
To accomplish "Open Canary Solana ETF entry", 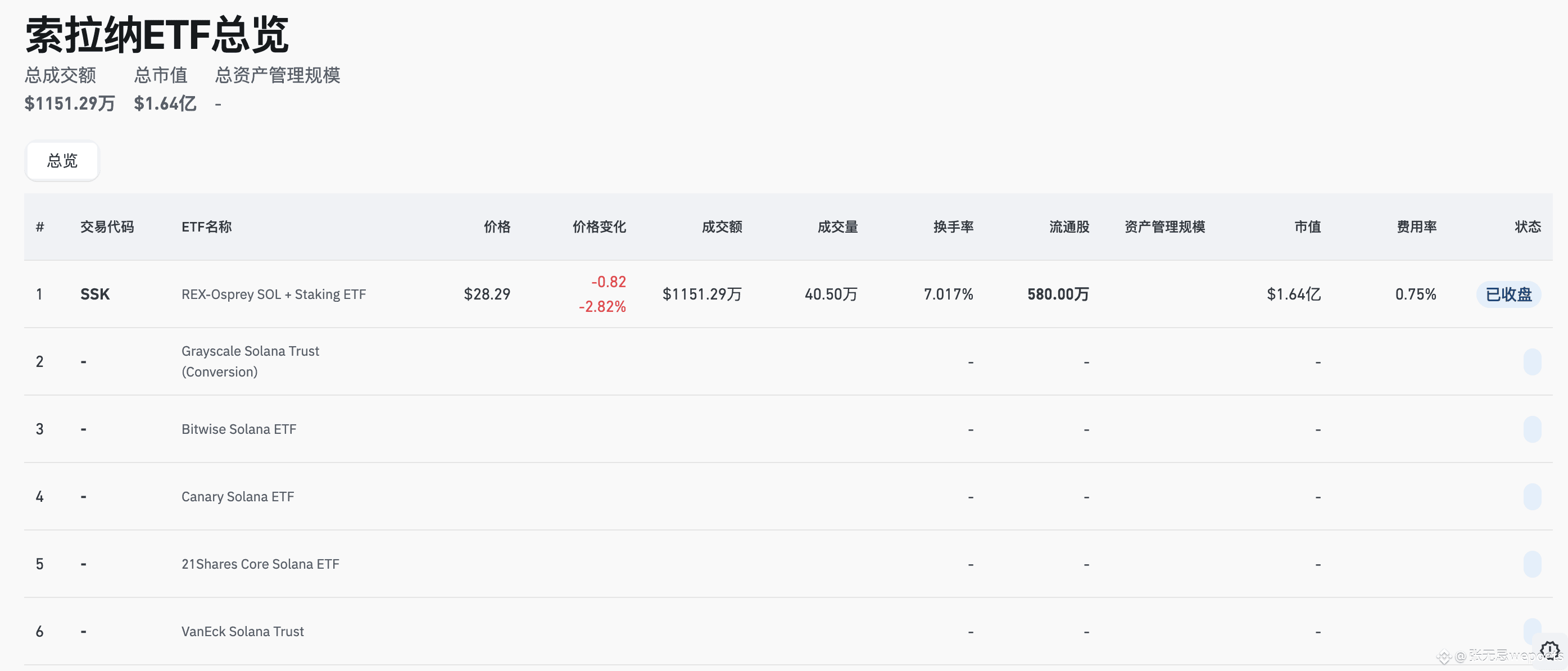I will [237, 497].
